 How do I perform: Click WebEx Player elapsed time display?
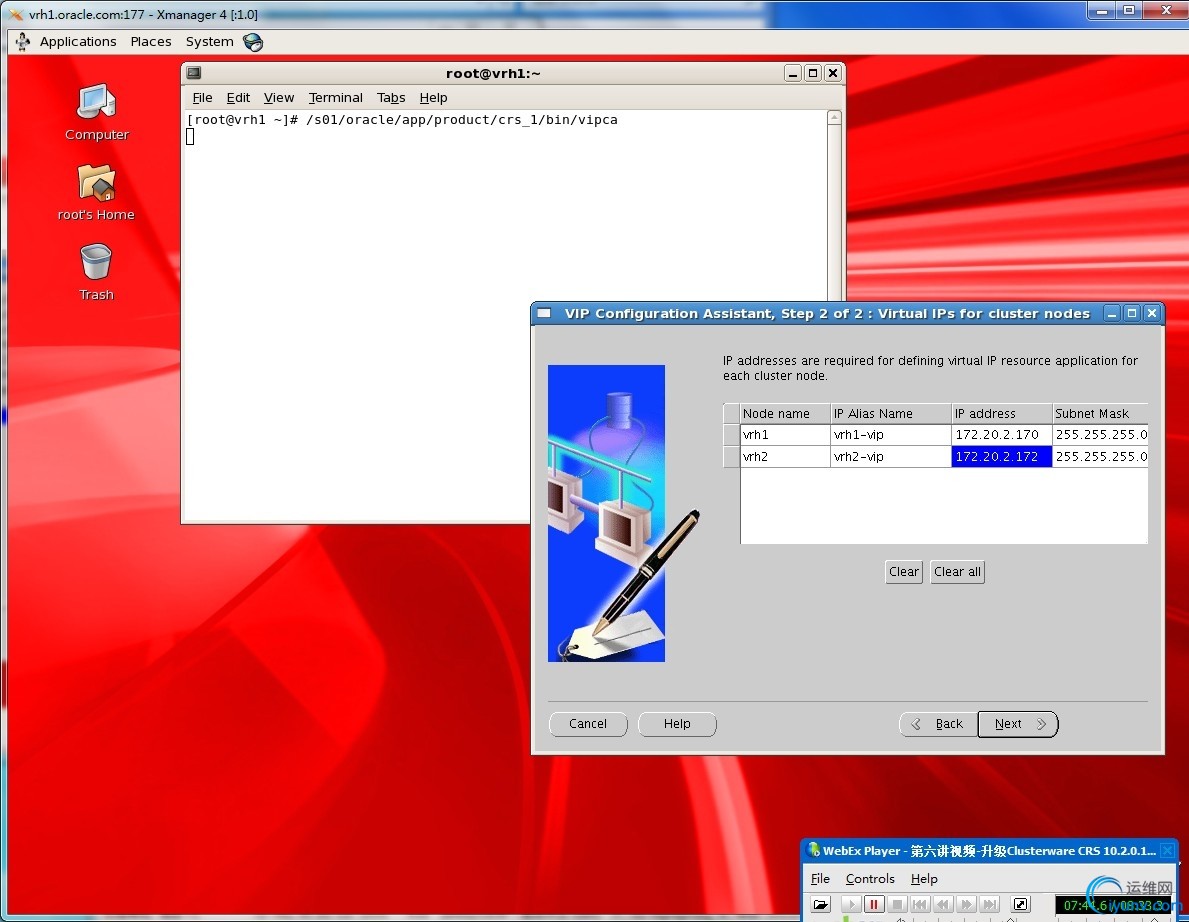click(x=1115, y=905)
